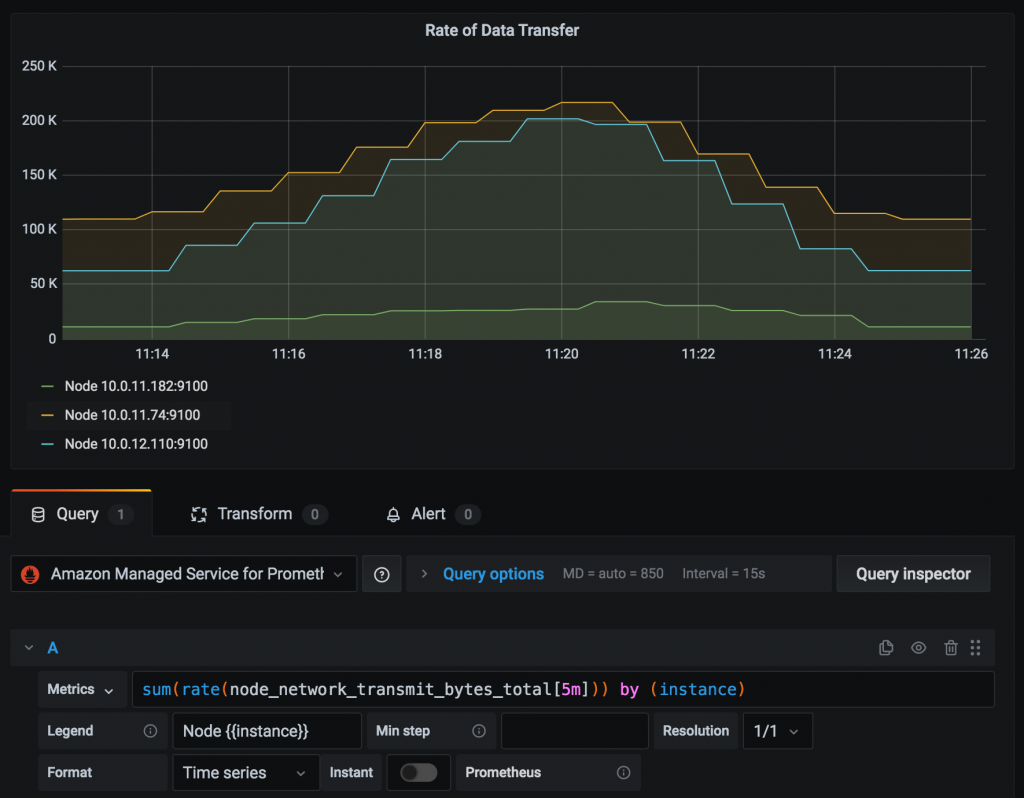1024x798 pixels.
Task: Open the help icon beside the datasource picker
Action: tap(381, 573)
